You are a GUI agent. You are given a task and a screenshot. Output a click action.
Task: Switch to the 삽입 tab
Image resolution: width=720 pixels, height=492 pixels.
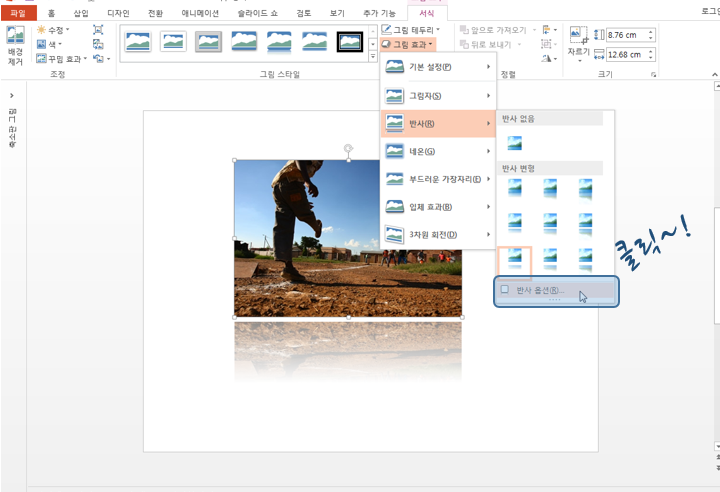coord(81,13)
